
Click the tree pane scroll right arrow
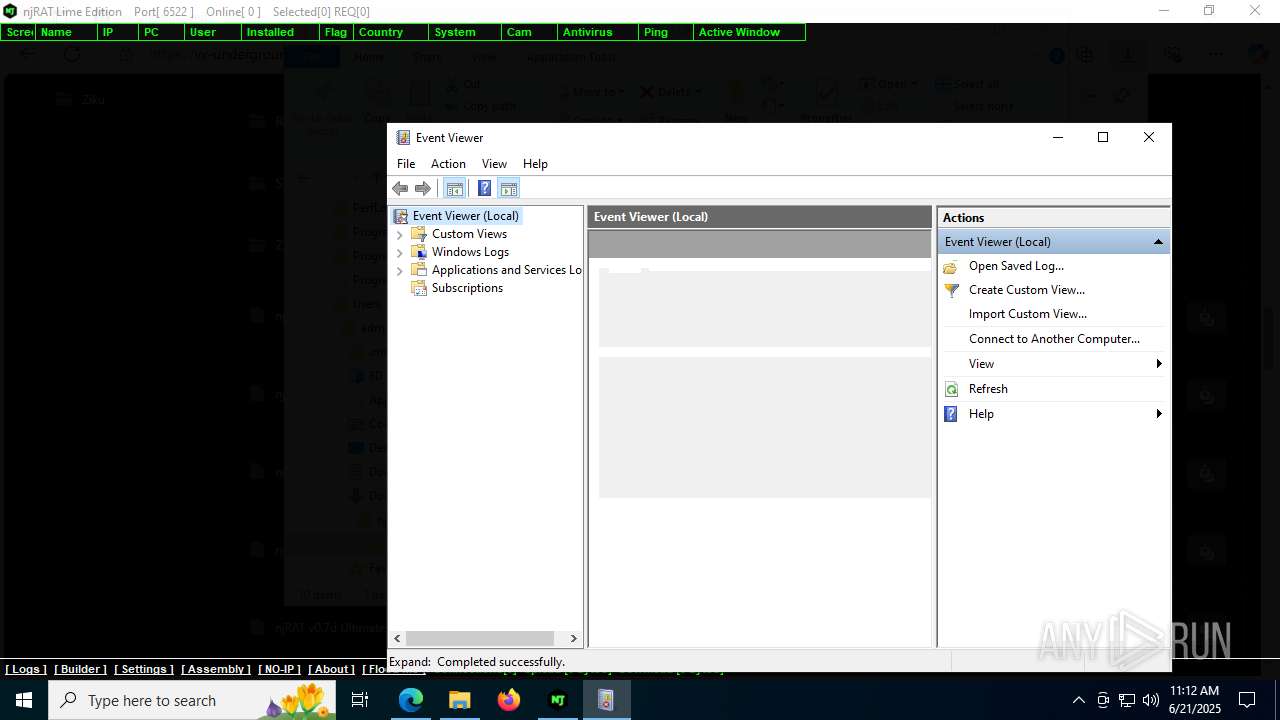click(573, 638)
